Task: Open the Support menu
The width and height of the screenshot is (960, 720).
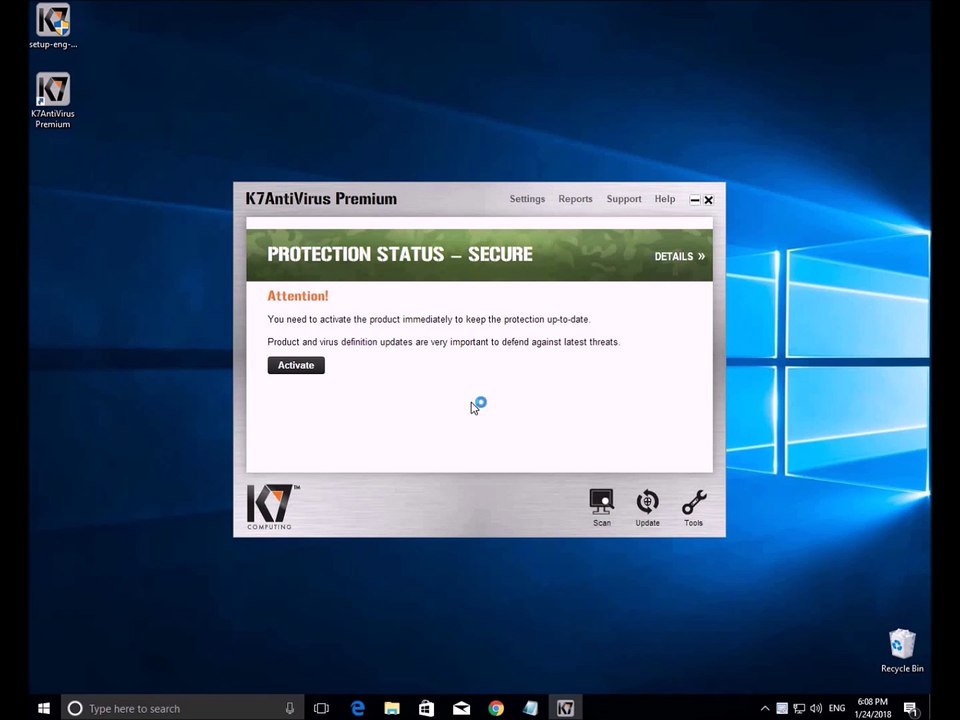Action: (x=624, y=199)
